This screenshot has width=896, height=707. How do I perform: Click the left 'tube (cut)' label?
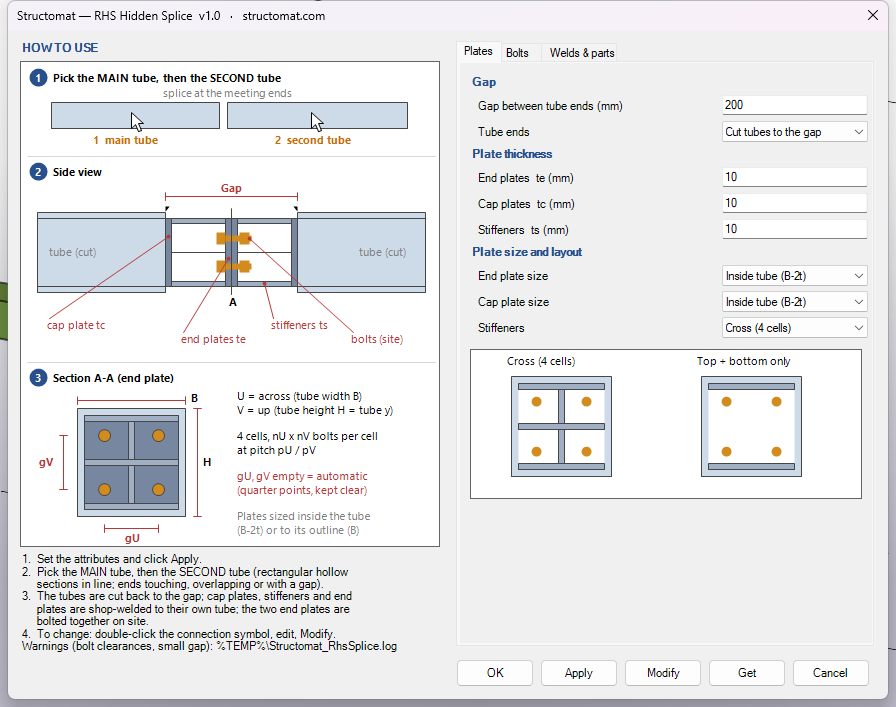(73, 252)
